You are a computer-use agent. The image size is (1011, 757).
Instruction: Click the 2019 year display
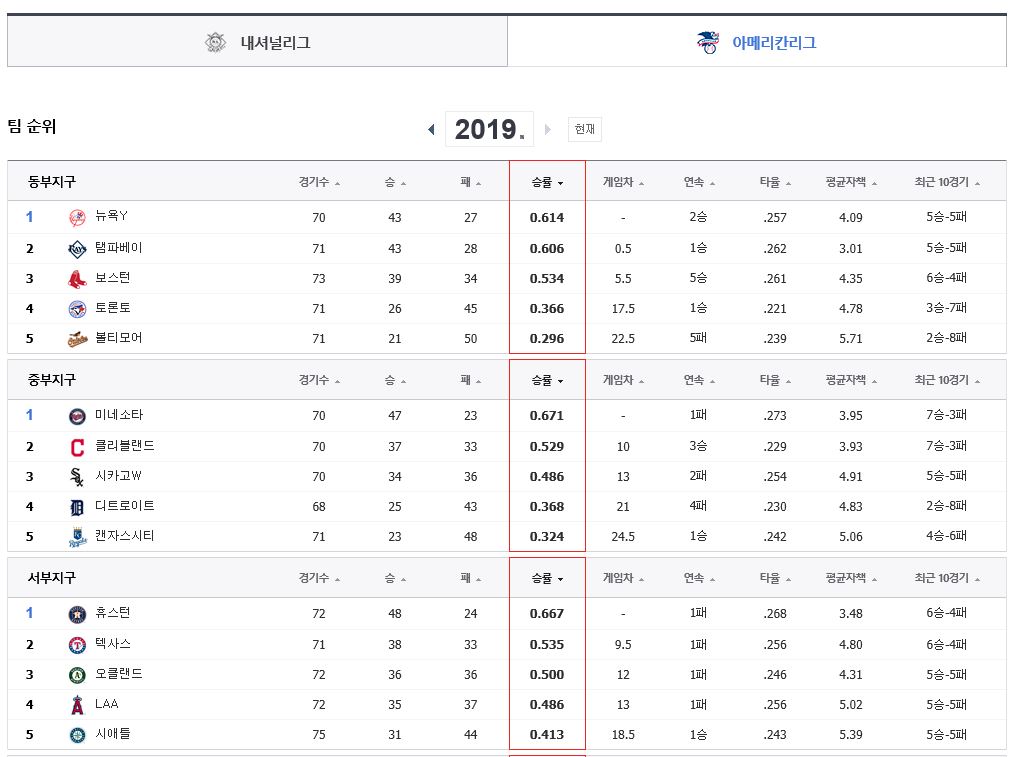pyautogui.click(x=489, y=129)
